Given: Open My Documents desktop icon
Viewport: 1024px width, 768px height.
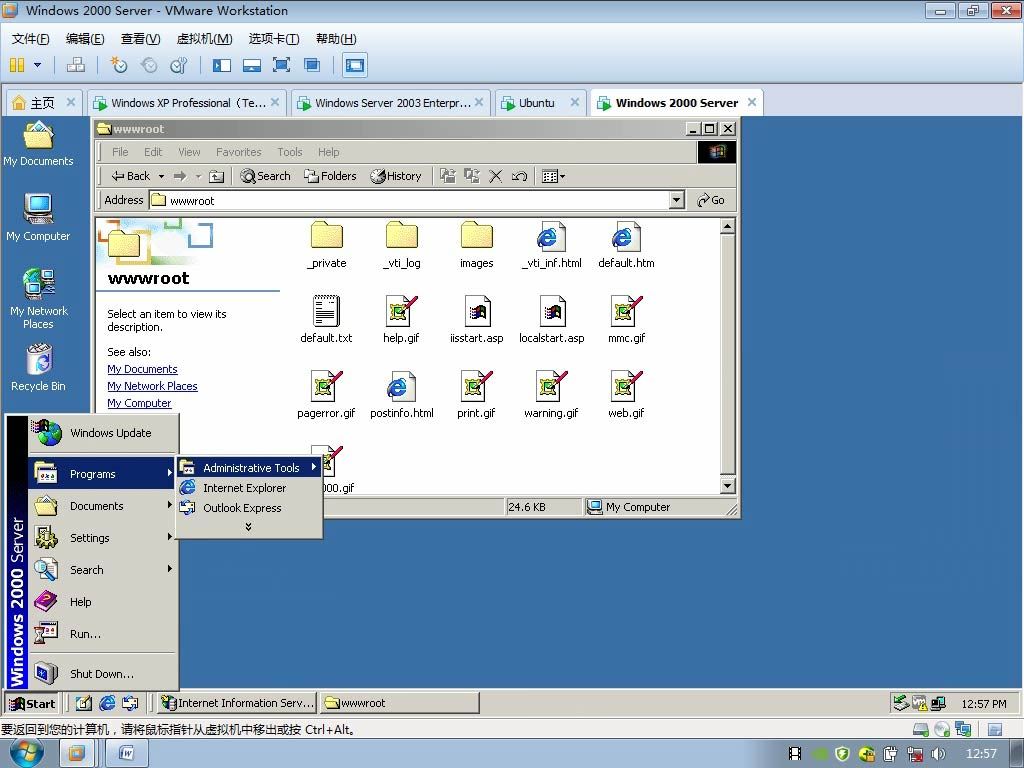Looking at the screenshot, I should pos(39,144).
